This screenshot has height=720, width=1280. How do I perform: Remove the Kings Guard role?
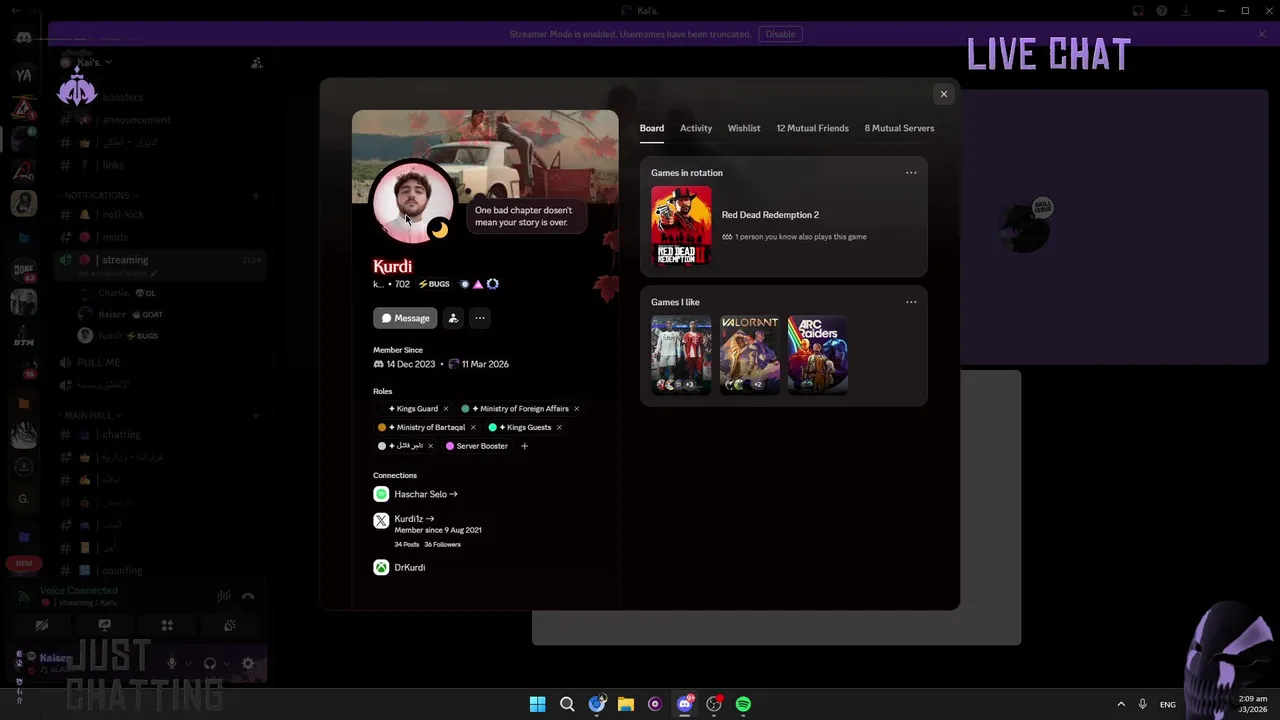click(x=446, y=409)
